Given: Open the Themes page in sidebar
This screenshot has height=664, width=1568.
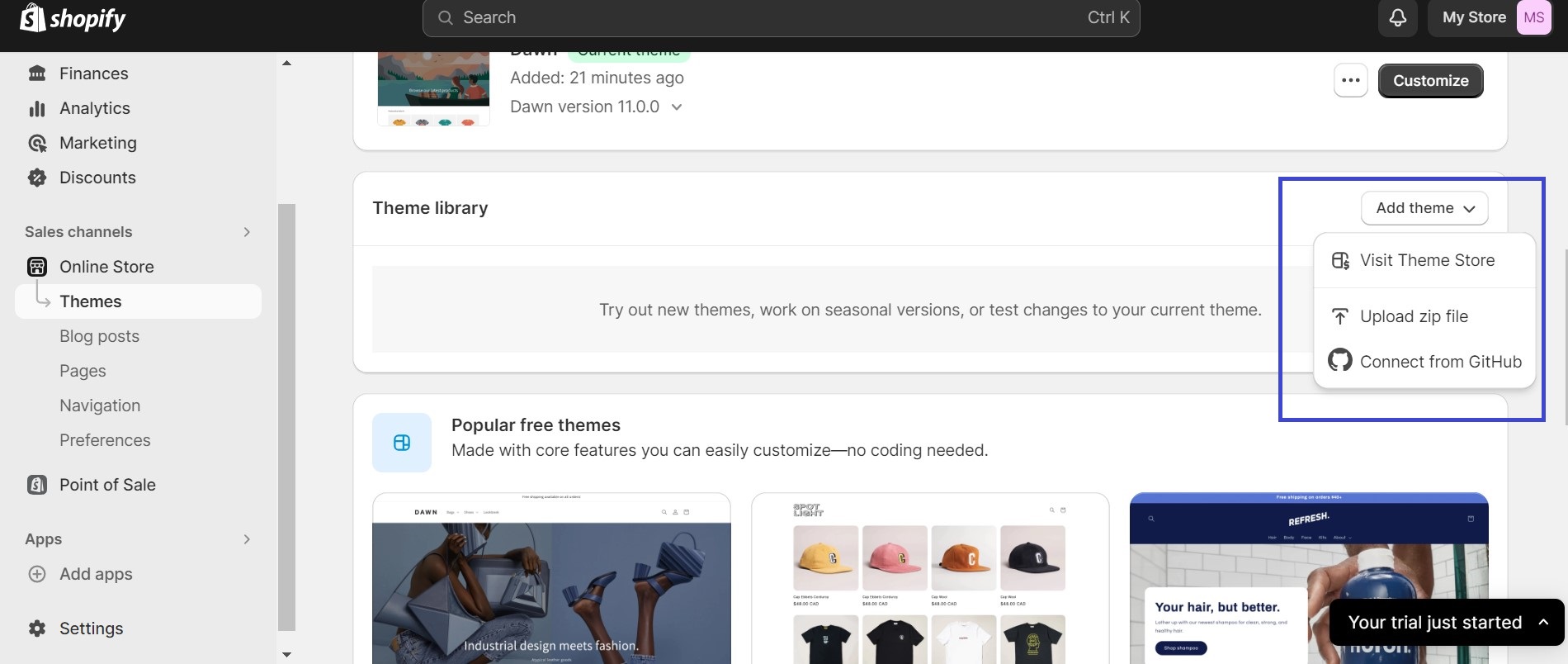Looking at the screenshot, I should tap(138, 301).
